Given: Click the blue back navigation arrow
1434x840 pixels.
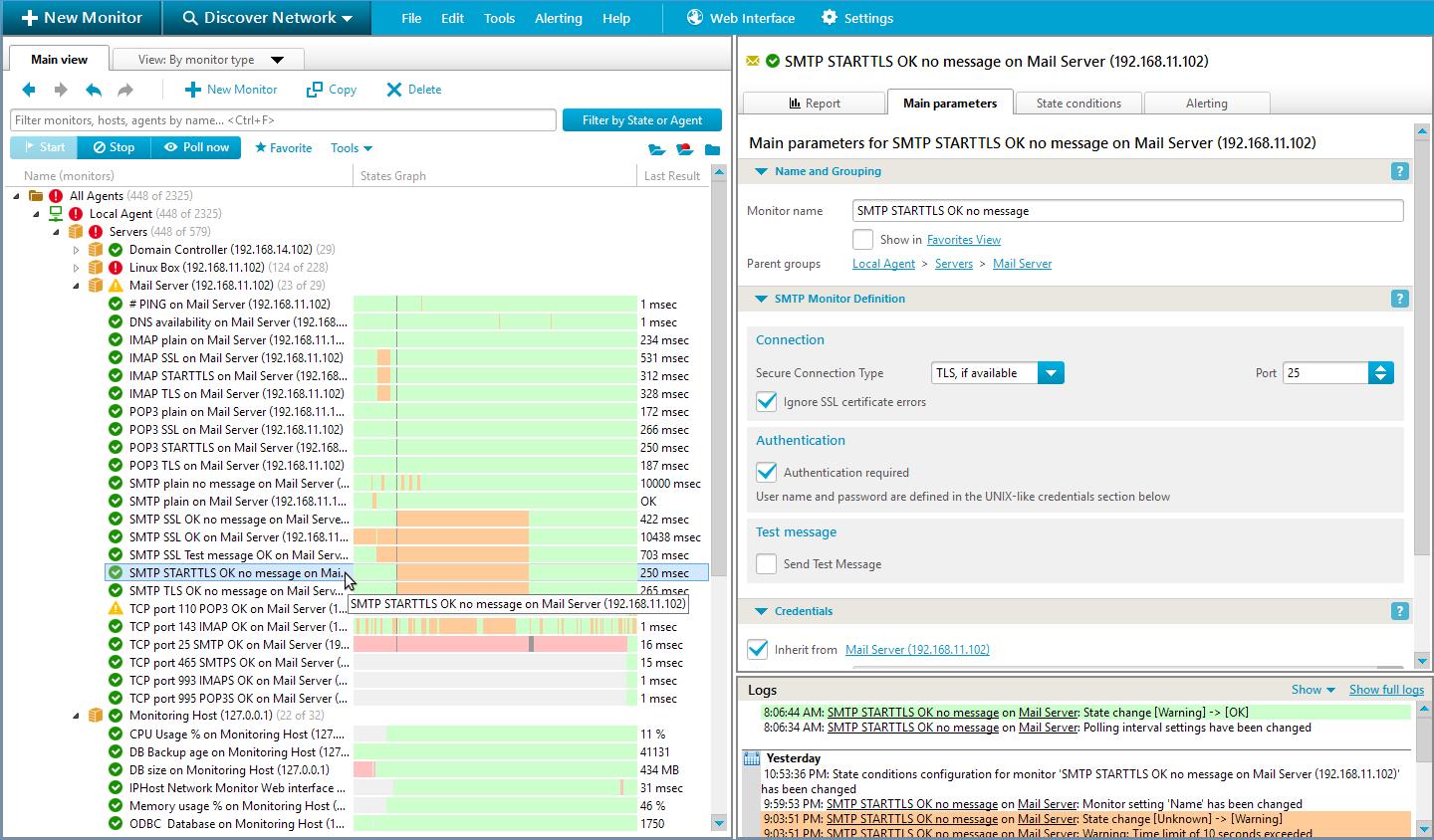Looking at the screenshot, I should [x=29, y=90].
